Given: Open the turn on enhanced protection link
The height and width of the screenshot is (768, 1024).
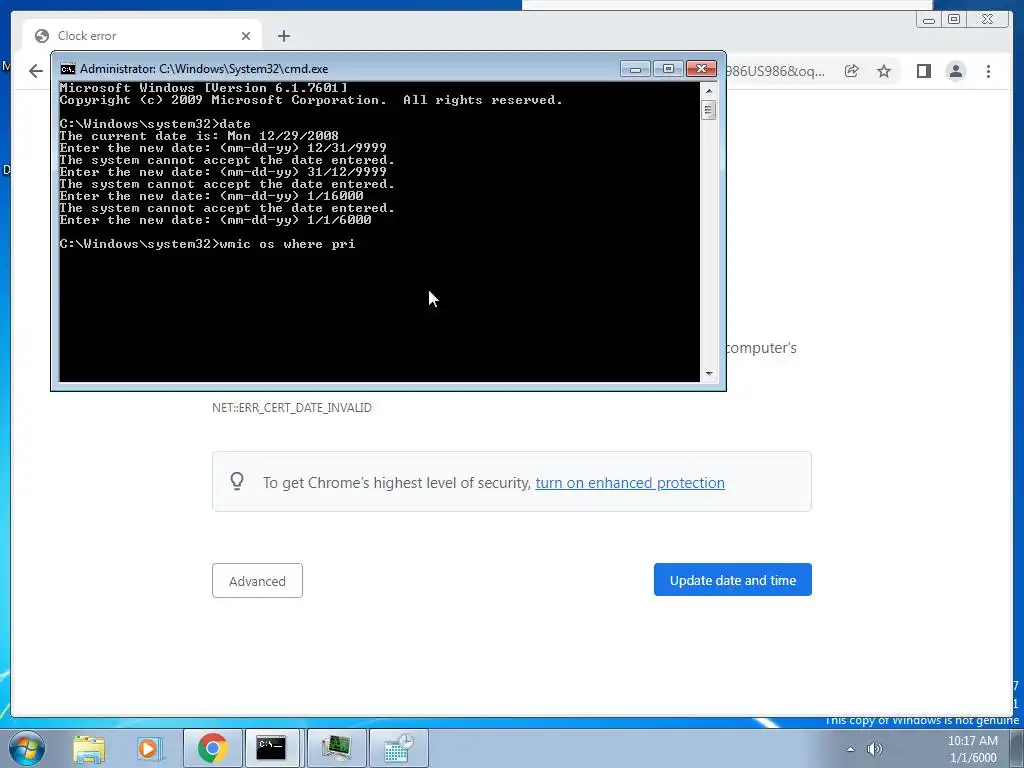Looking at the screenshot, I should pos(630,483).
